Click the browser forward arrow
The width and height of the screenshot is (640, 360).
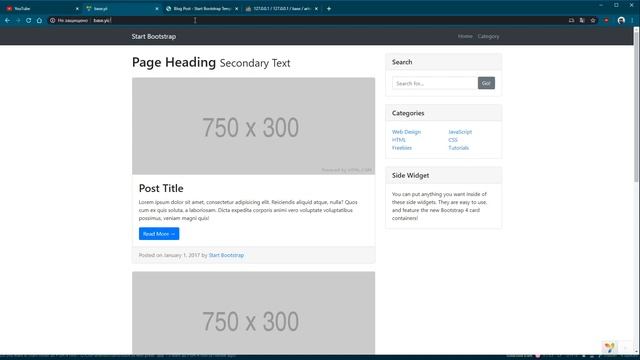tap(18, 20)
